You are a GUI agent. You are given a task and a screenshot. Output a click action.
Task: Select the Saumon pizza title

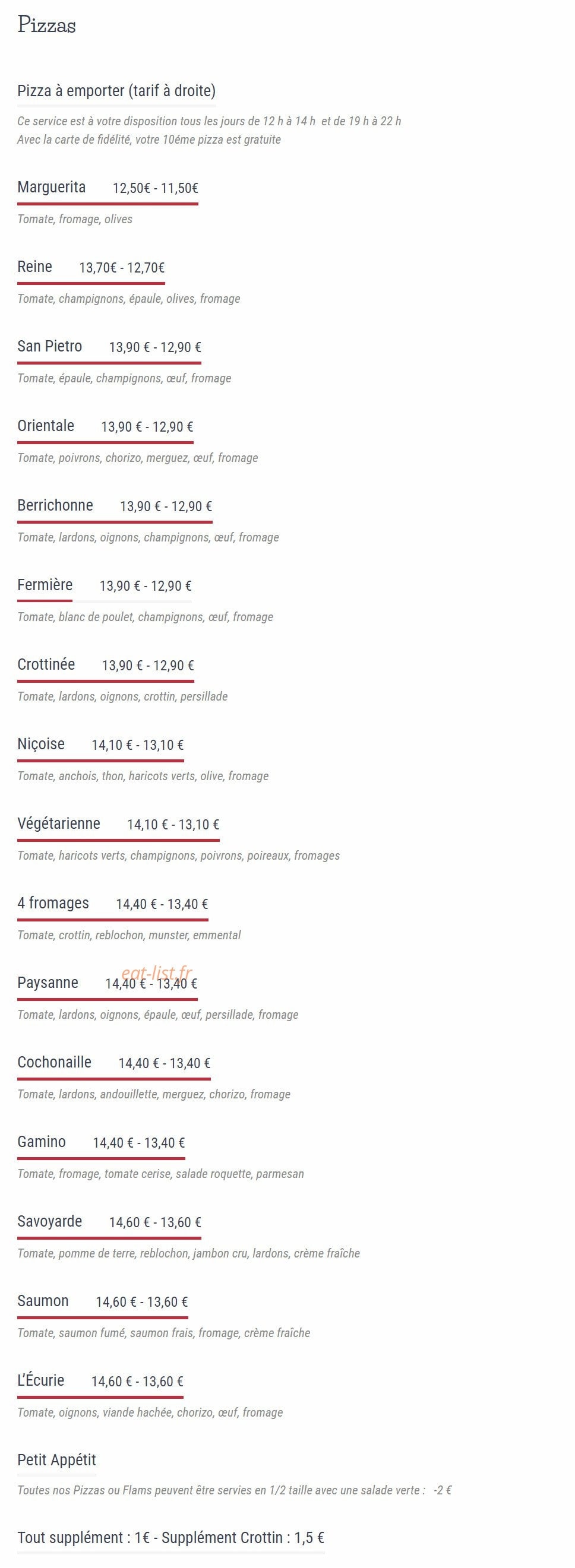point(43,1301)
